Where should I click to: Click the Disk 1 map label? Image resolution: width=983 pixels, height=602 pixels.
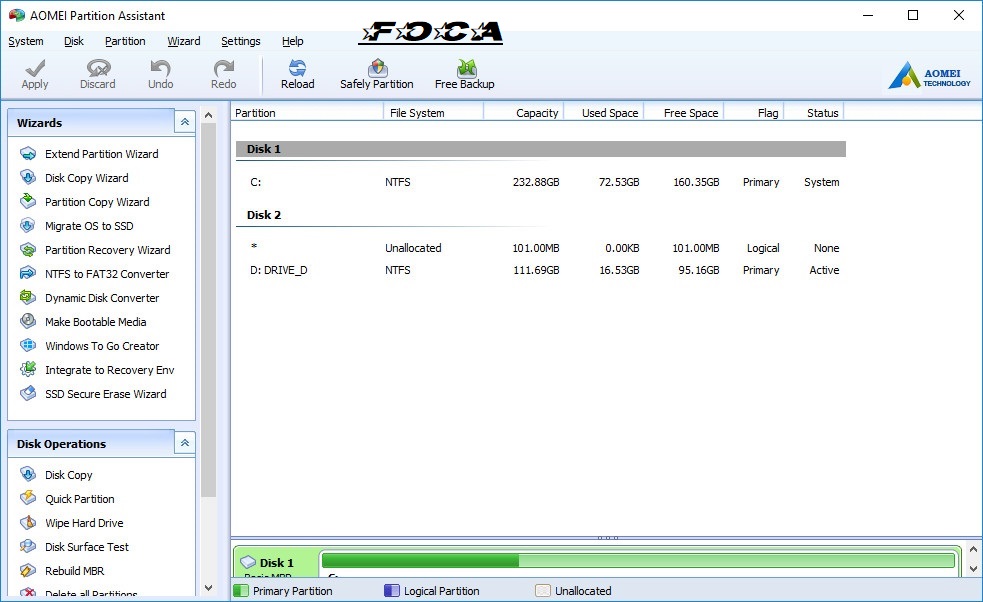pyautogui.click(x=276, y=562)
